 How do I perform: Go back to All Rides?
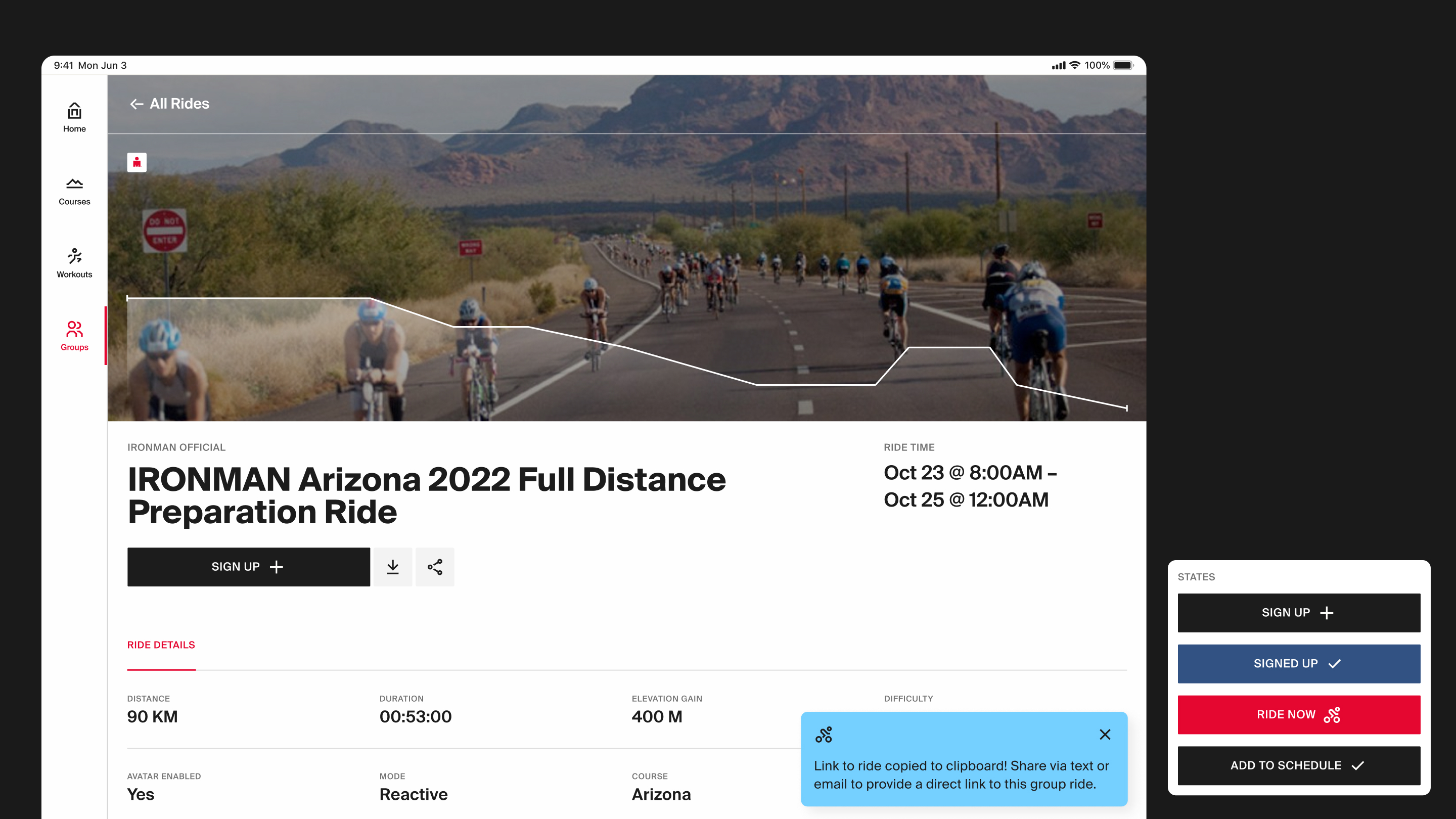coord(169,104)
